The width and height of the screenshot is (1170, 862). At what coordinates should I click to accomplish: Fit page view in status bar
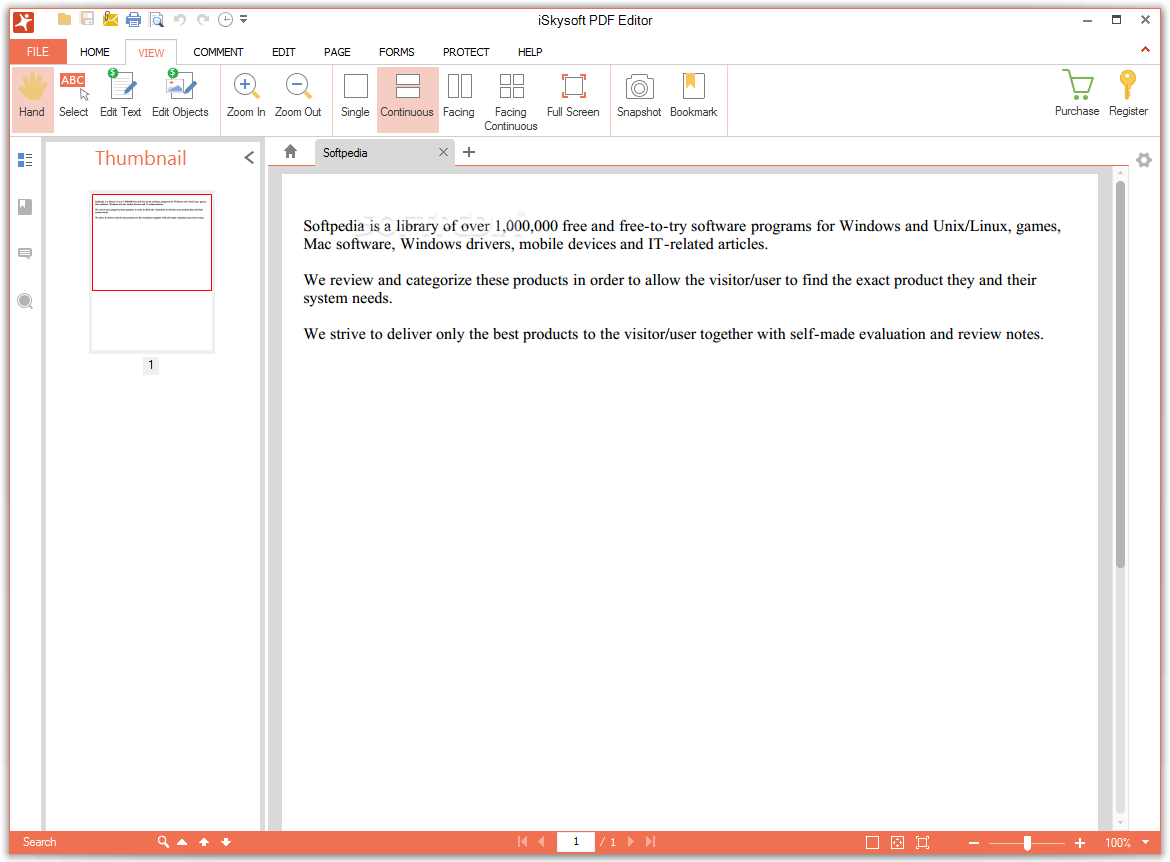[897, 843]
